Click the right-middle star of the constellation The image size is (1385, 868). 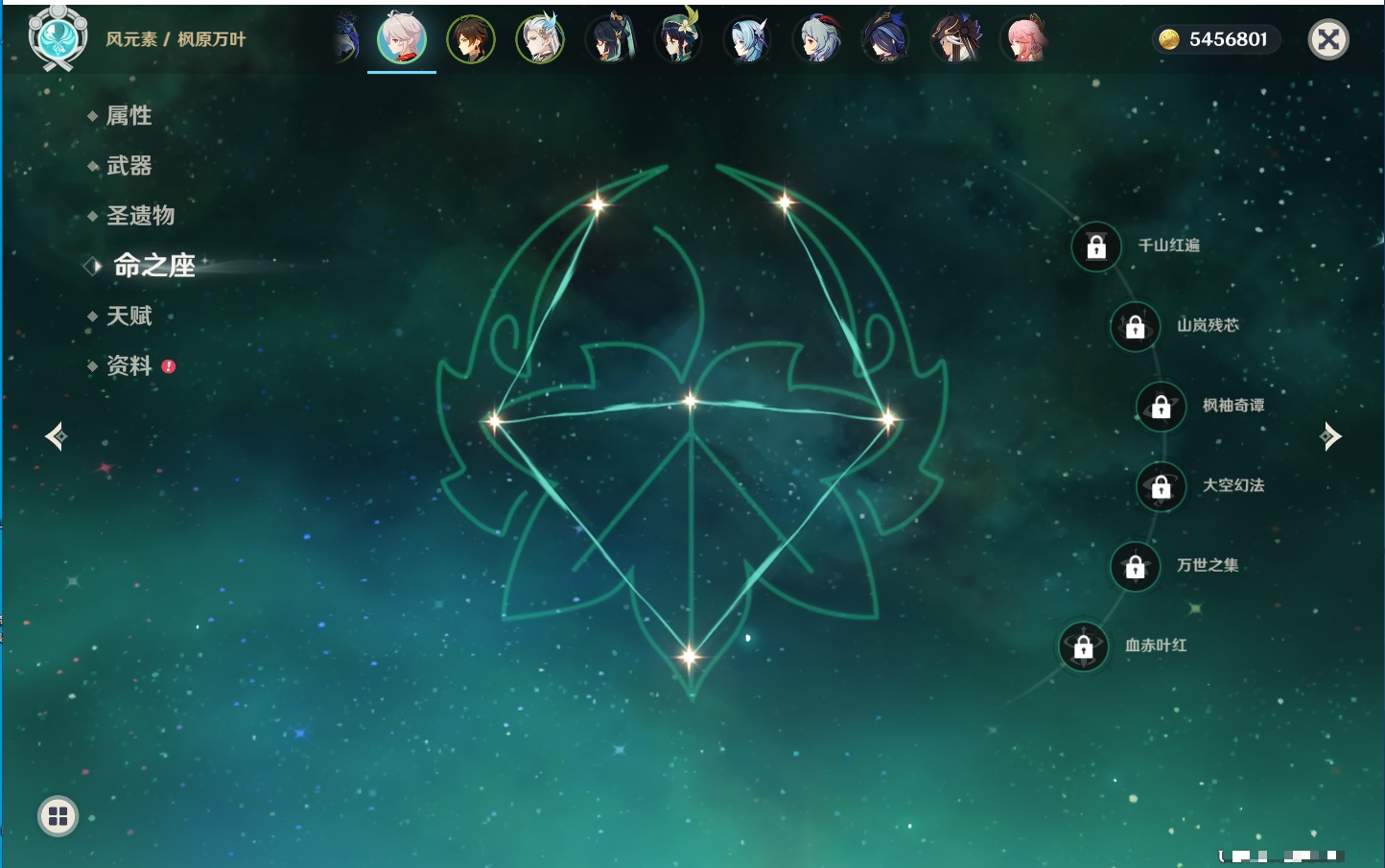coord(889,418)
